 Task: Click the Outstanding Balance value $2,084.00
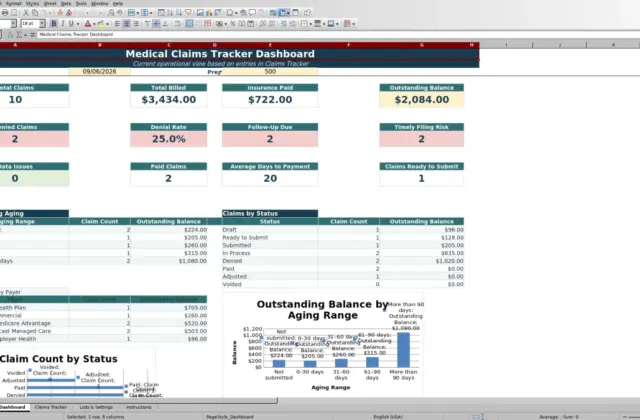pyautogui.click(x=422, y=100)
